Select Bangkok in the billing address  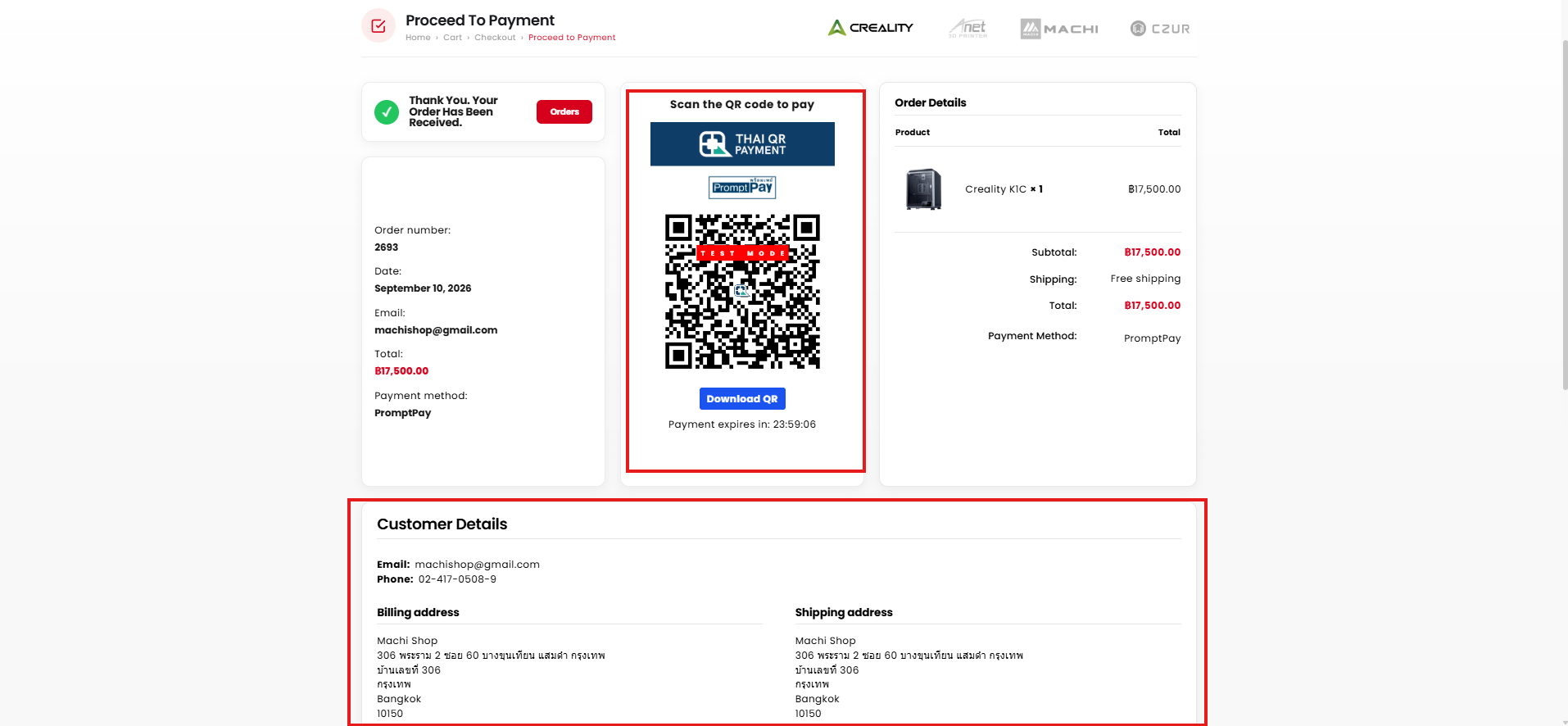pyautogui.click(x=399, y=699)
